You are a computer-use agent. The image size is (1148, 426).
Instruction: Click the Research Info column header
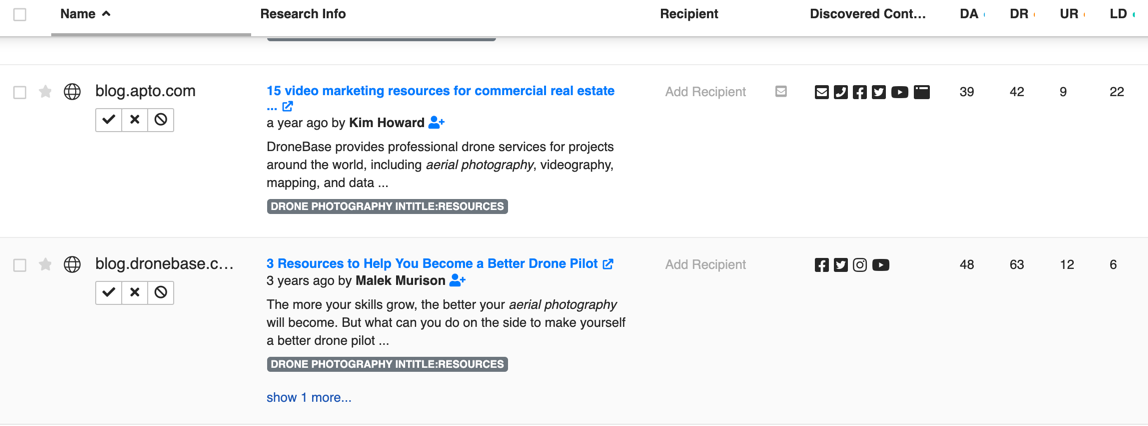coord(303,14)
